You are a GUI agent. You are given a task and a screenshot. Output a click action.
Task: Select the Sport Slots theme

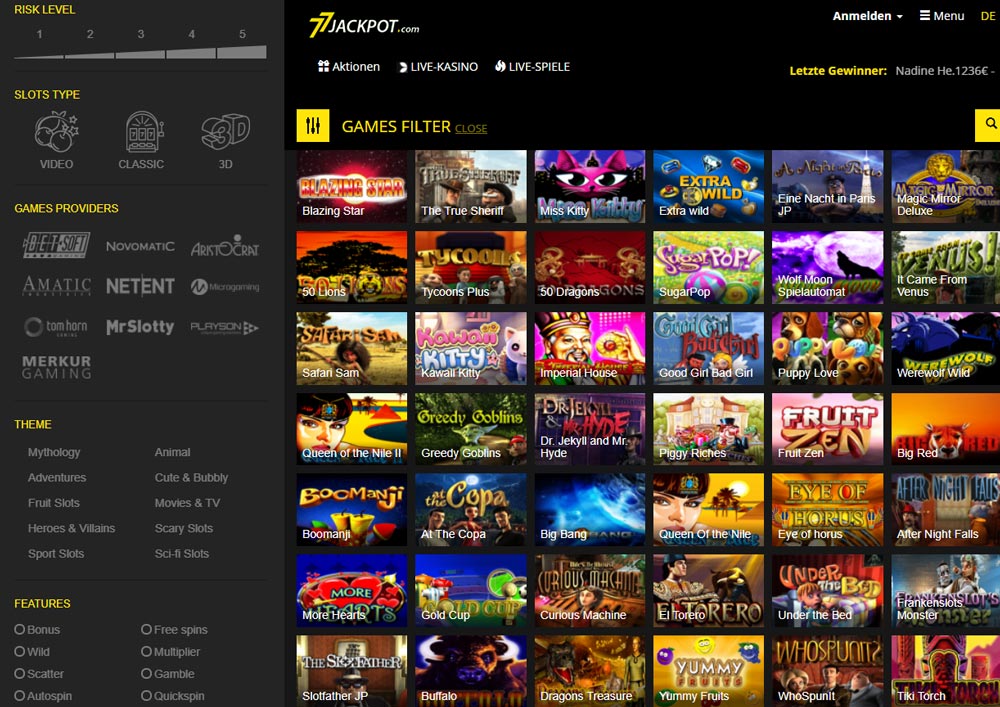tap(56, 553)
